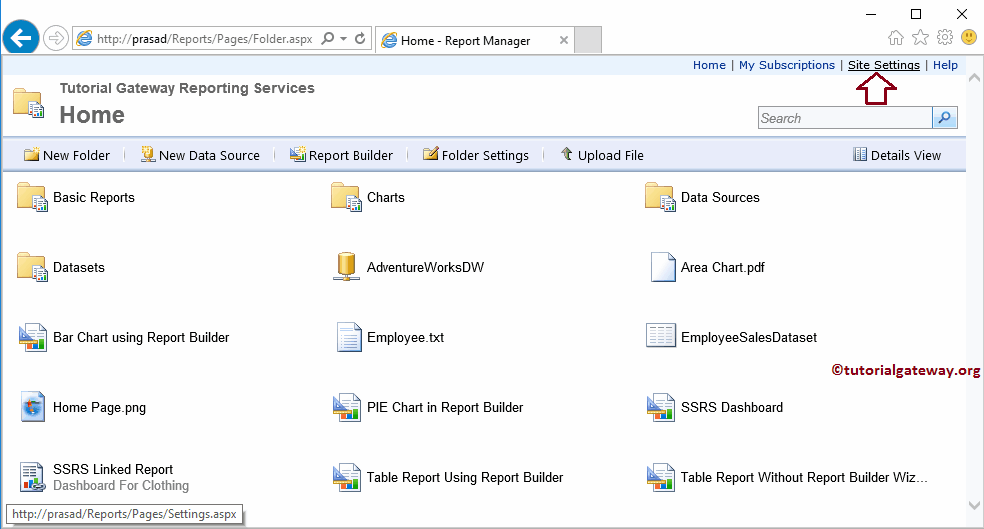The image size is (984, 529).
Task: Select the Home - Report Manager tab
Action: point(466,41)
